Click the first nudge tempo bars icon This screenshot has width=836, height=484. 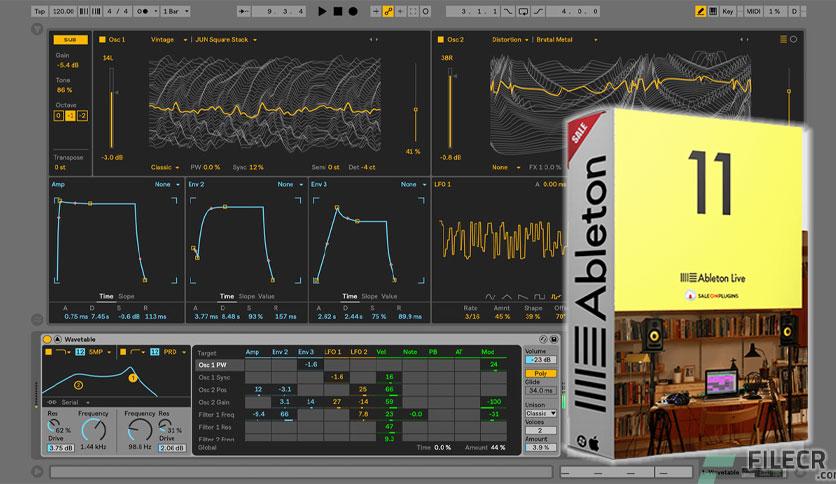tap(84, 11)
